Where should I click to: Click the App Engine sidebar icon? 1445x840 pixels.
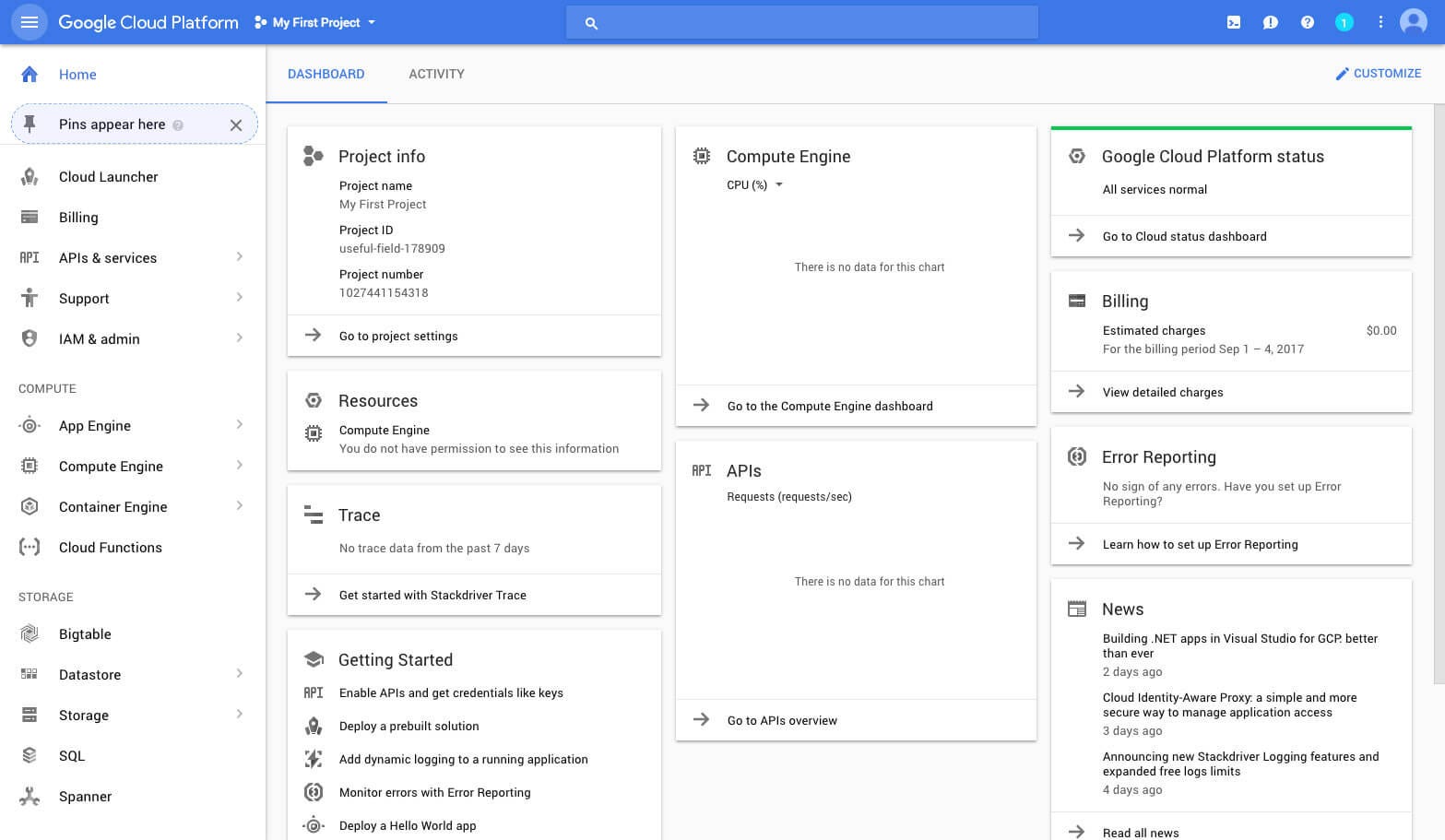(x=30, y=425)
